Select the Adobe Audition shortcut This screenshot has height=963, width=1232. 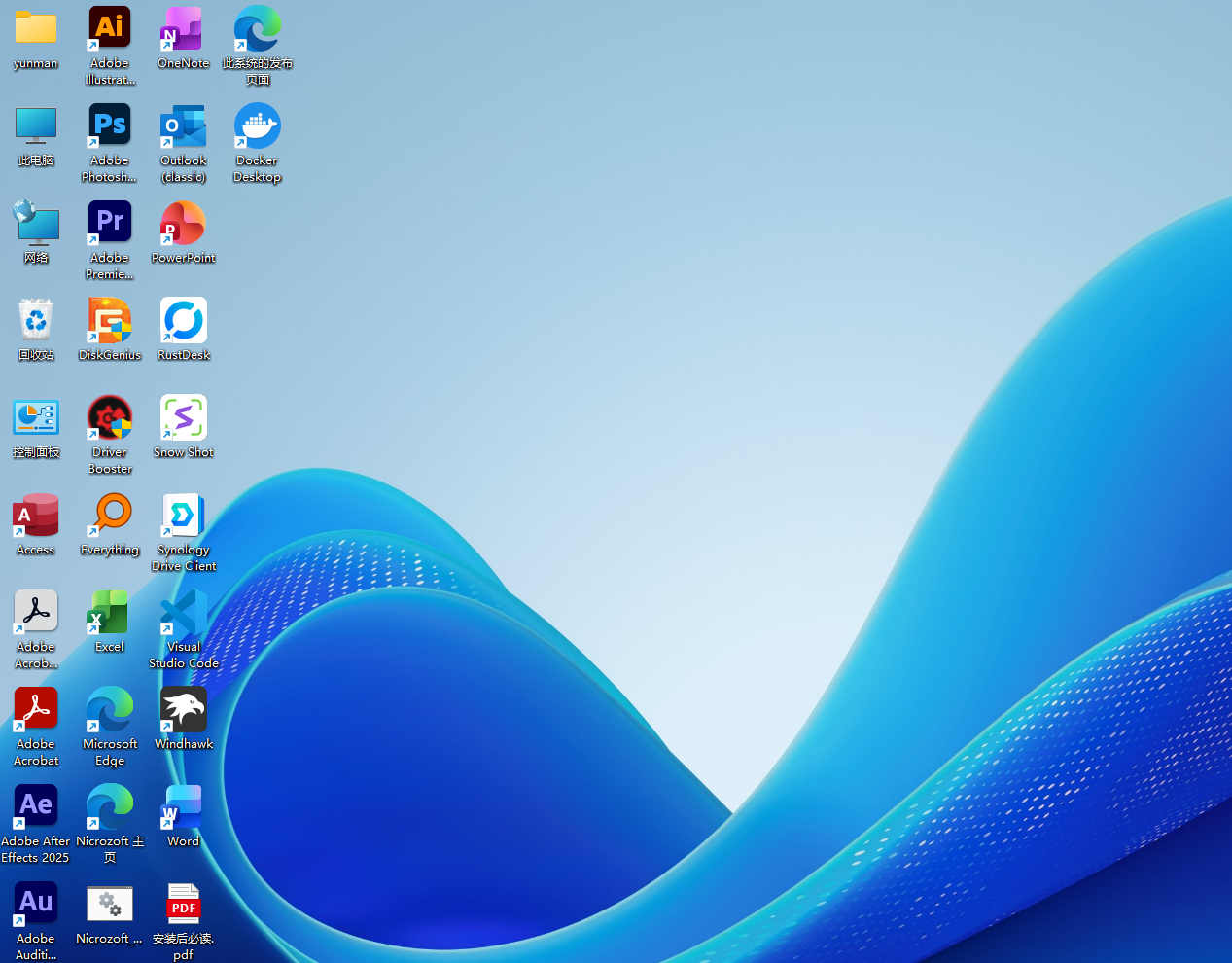coord(36,905)
